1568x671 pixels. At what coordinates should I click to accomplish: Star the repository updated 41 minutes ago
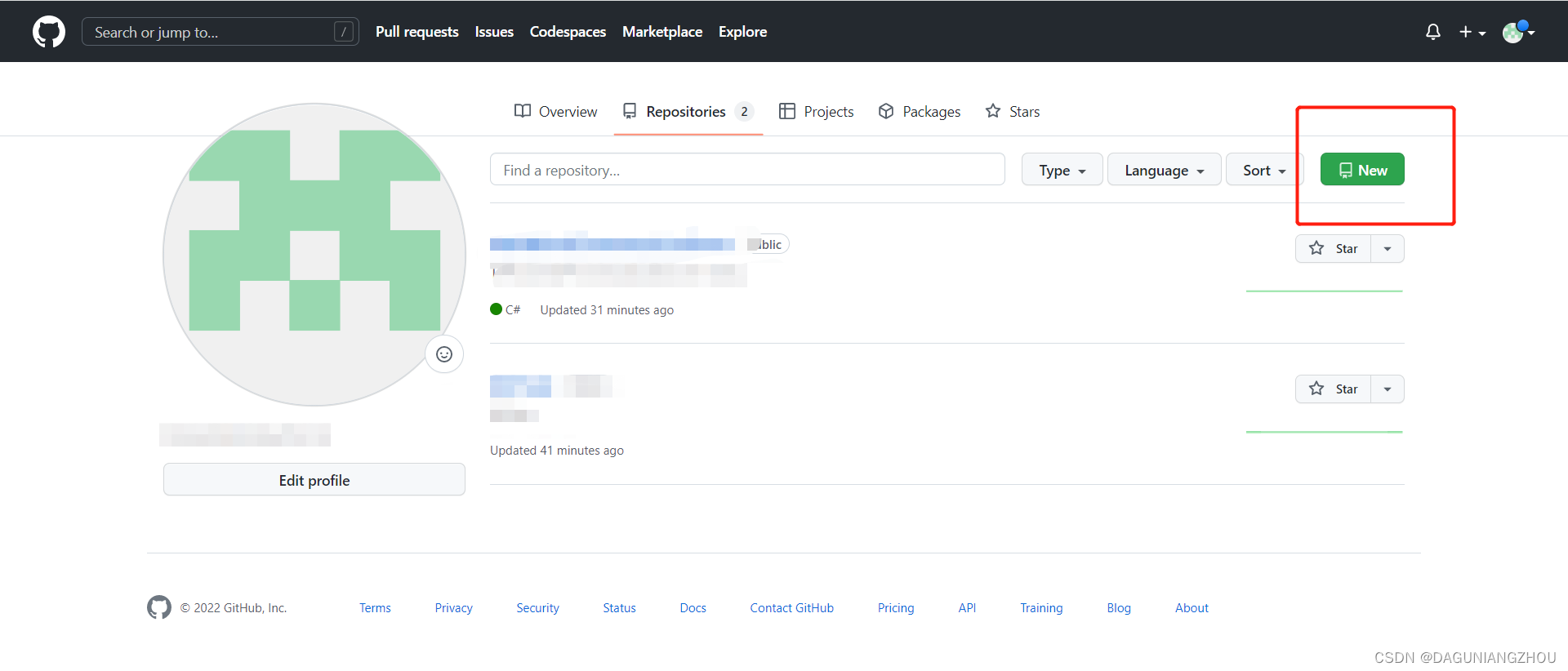pos(1333,389)
